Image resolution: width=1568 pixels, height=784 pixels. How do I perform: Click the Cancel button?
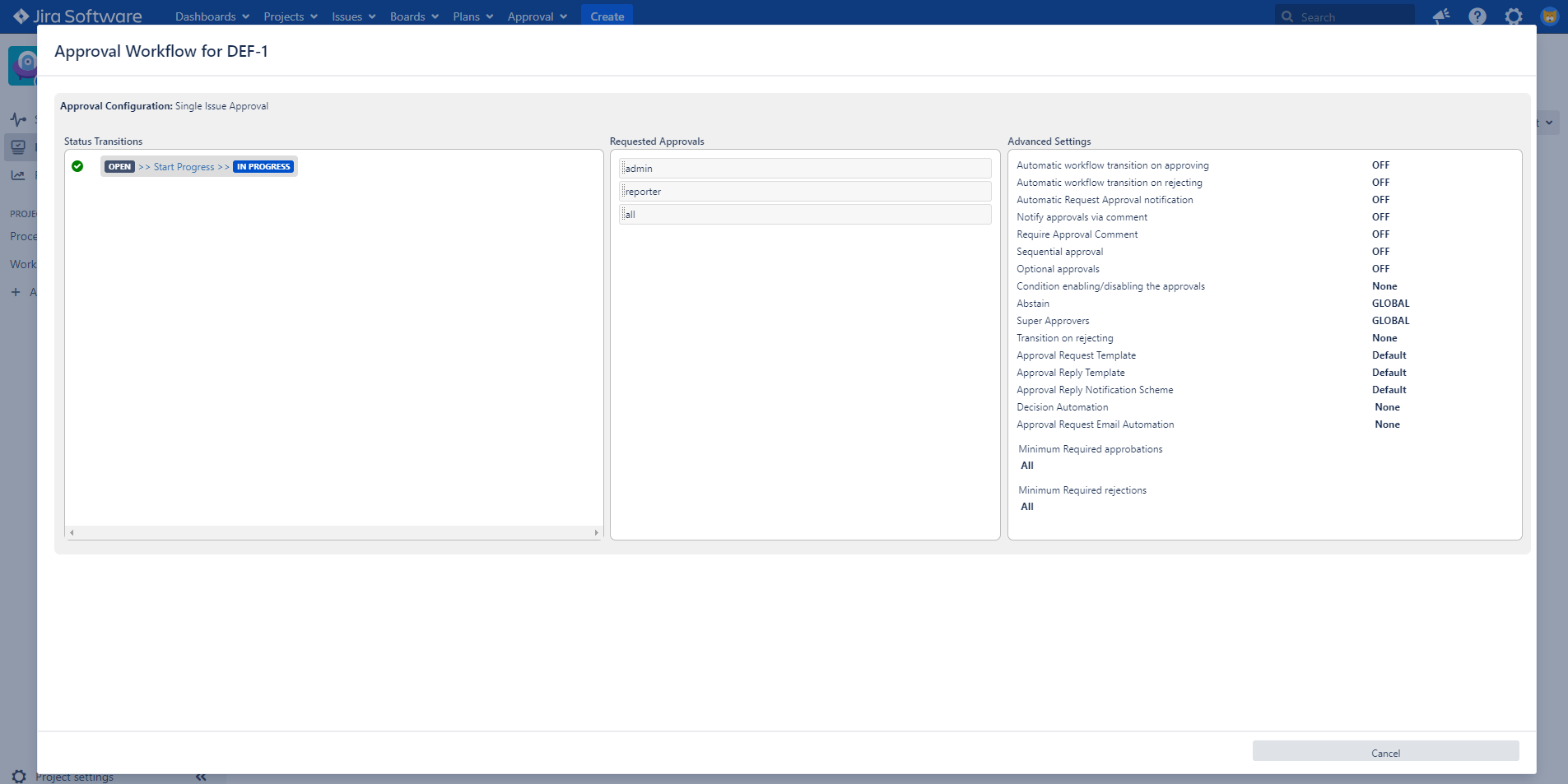coord(1385,751)
